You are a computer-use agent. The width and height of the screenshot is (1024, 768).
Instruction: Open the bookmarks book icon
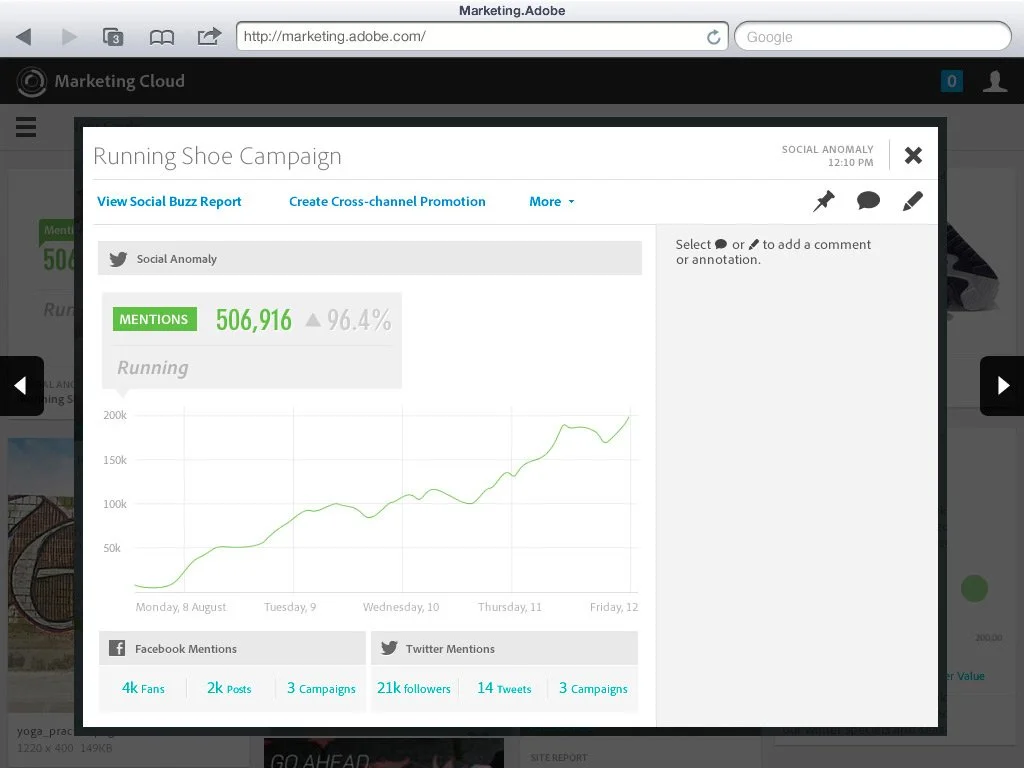click(x=161, y=37)
